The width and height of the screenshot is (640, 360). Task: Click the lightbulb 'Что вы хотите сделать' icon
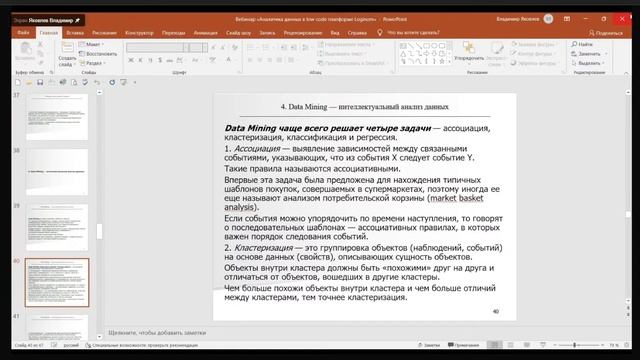pos(380,33)
